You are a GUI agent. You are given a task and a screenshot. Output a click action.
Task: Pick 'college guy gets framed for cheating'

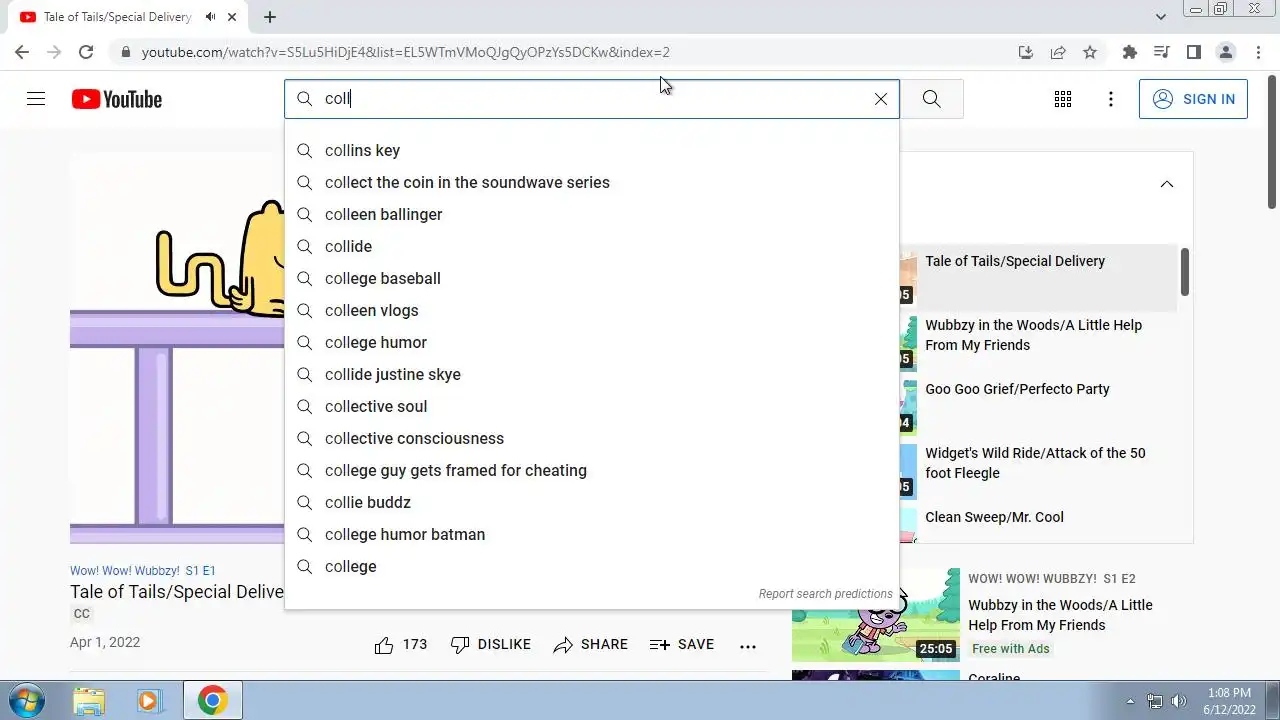[x=592, y=470]
